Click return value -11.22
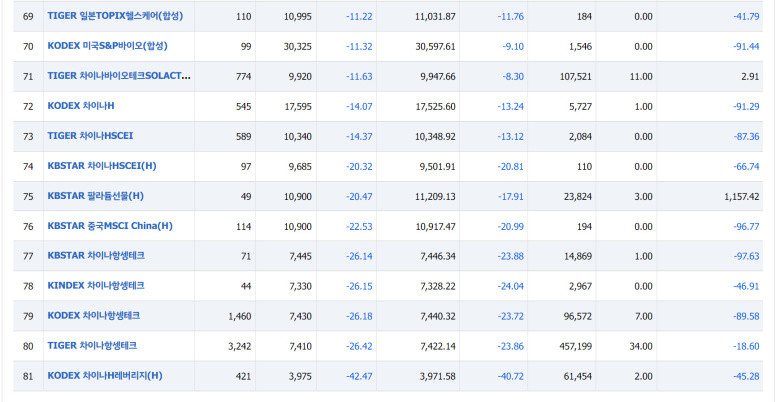Viewport: 780px width, 402px height. pos(359,16)
